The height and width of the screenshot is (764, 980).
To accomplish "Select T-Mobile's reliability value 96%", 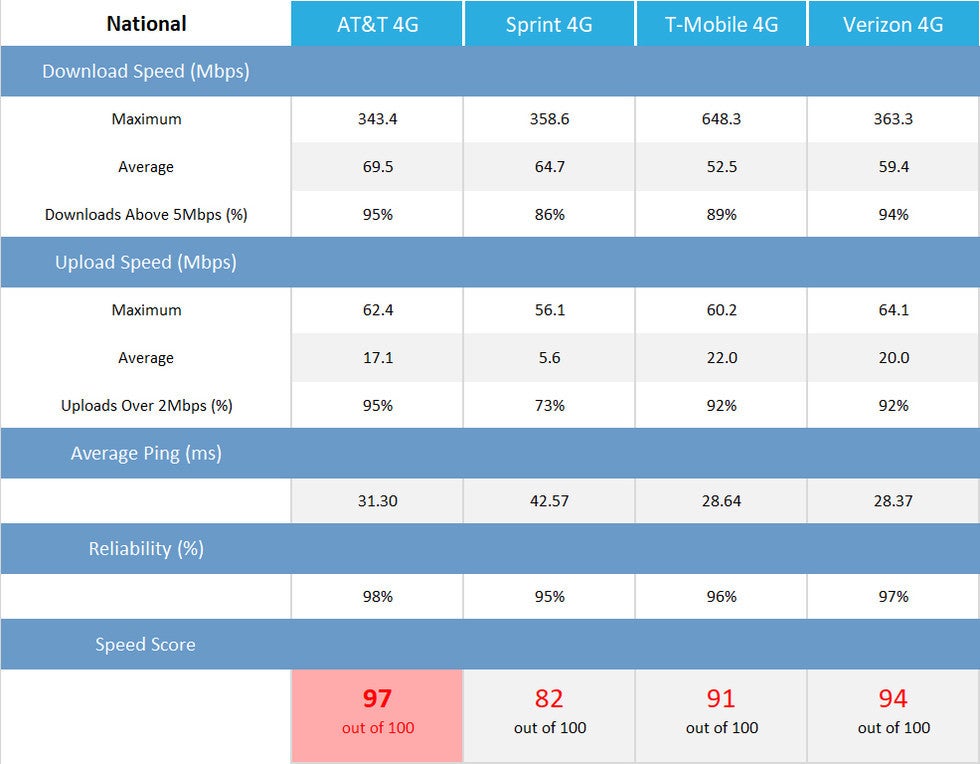I will [x=721, y=597].
